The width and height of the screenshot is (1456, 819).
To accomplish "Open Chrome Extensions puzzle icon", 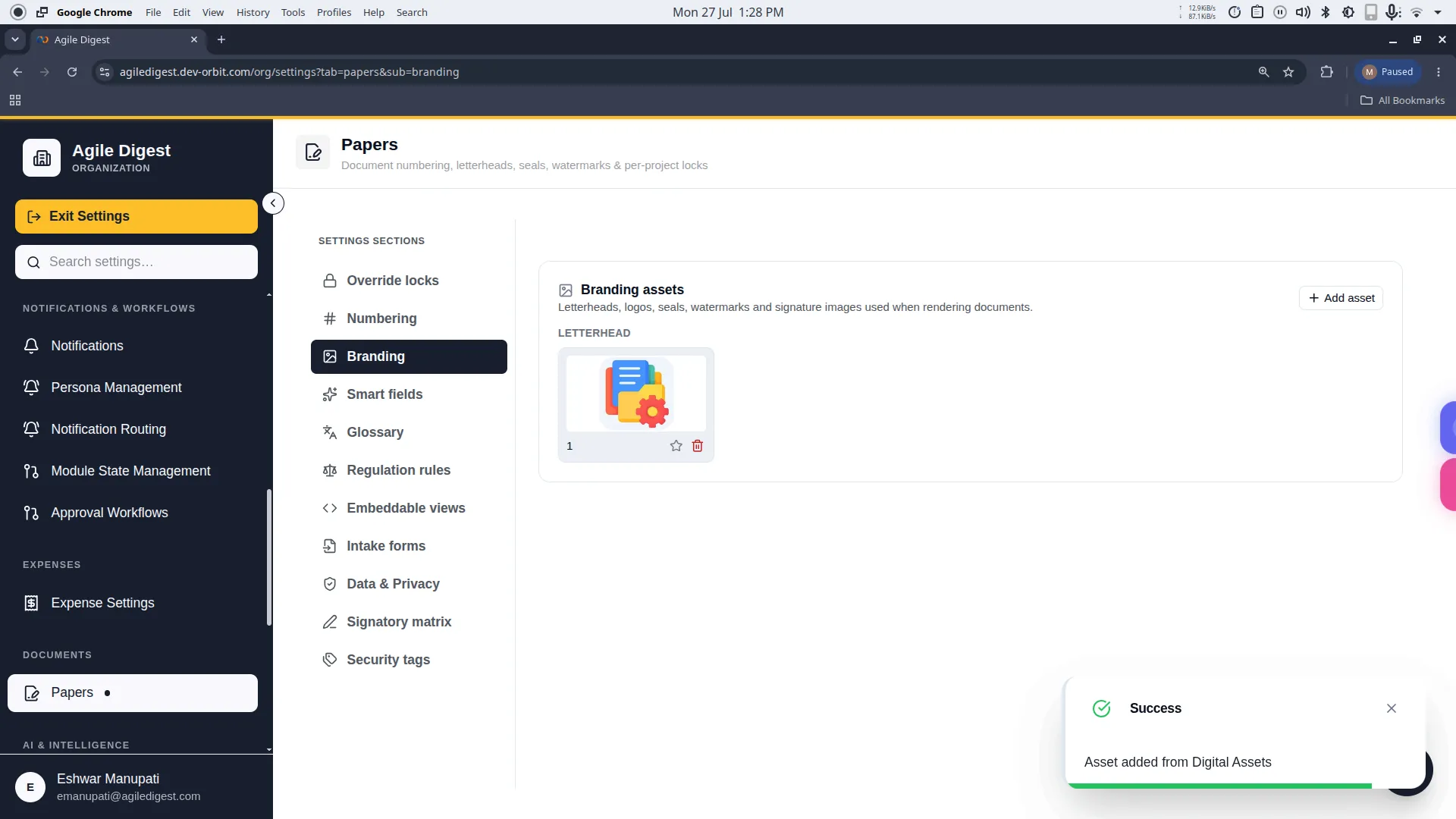I will [1326, 72].
